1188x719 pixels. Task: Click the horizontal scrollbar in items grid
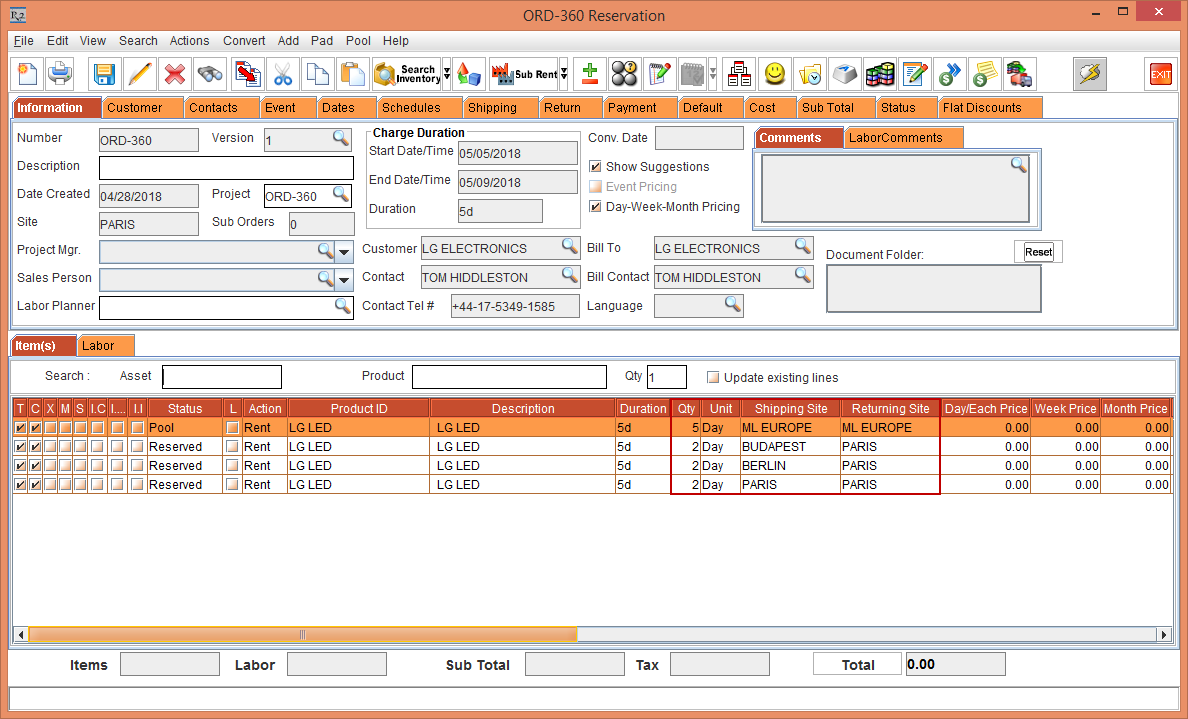[x=302, y=635]
